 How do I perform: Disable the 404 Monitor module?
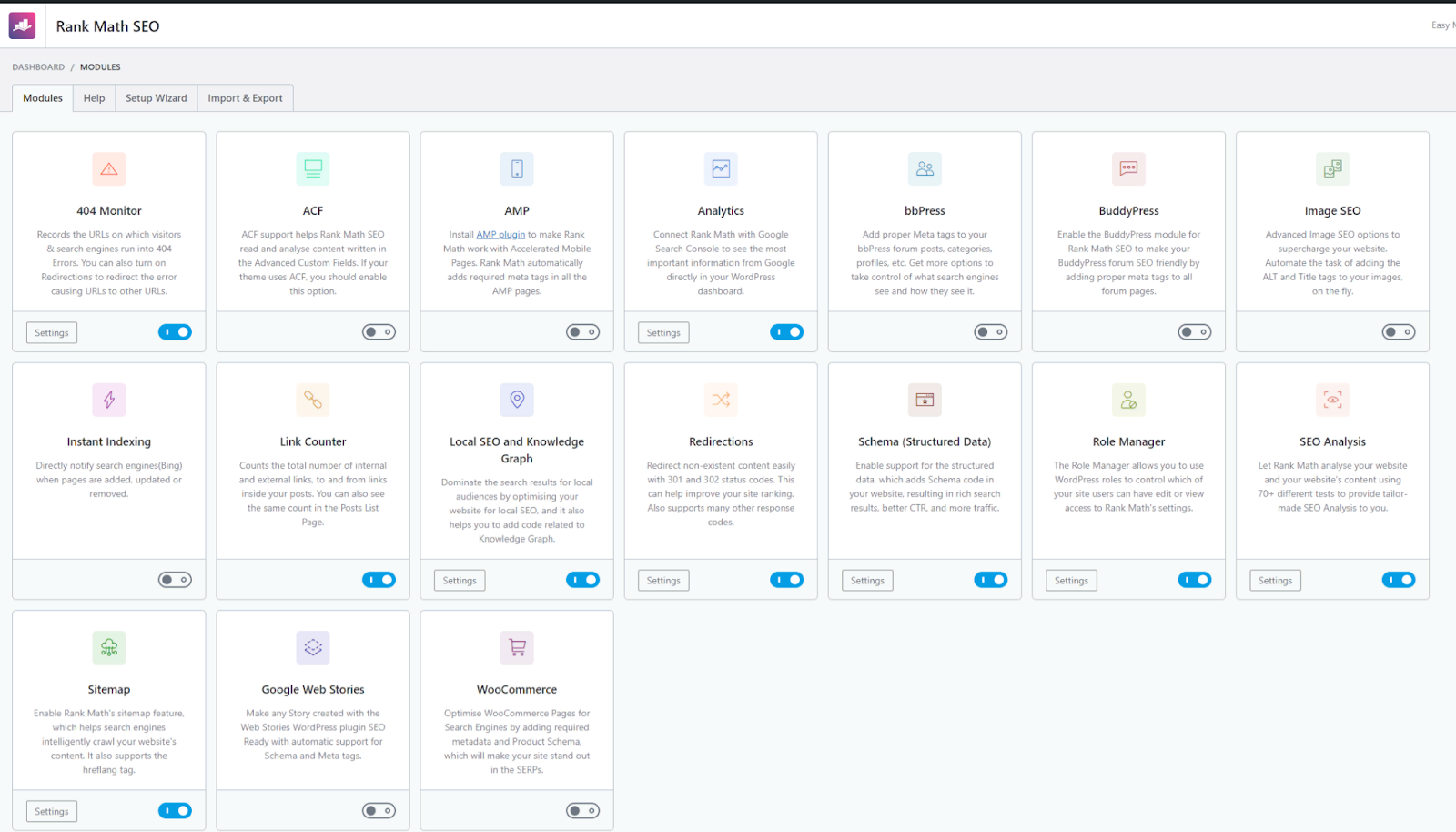[x=175, y=332]
